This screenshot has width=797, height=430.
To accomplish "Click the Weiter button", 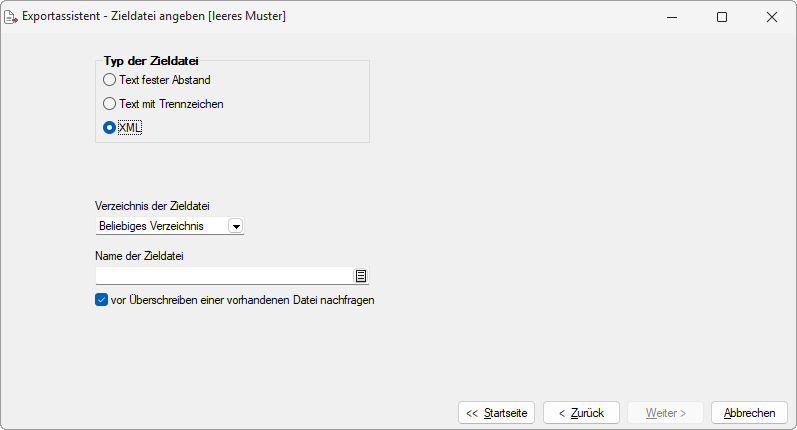I will coord(666,413).
